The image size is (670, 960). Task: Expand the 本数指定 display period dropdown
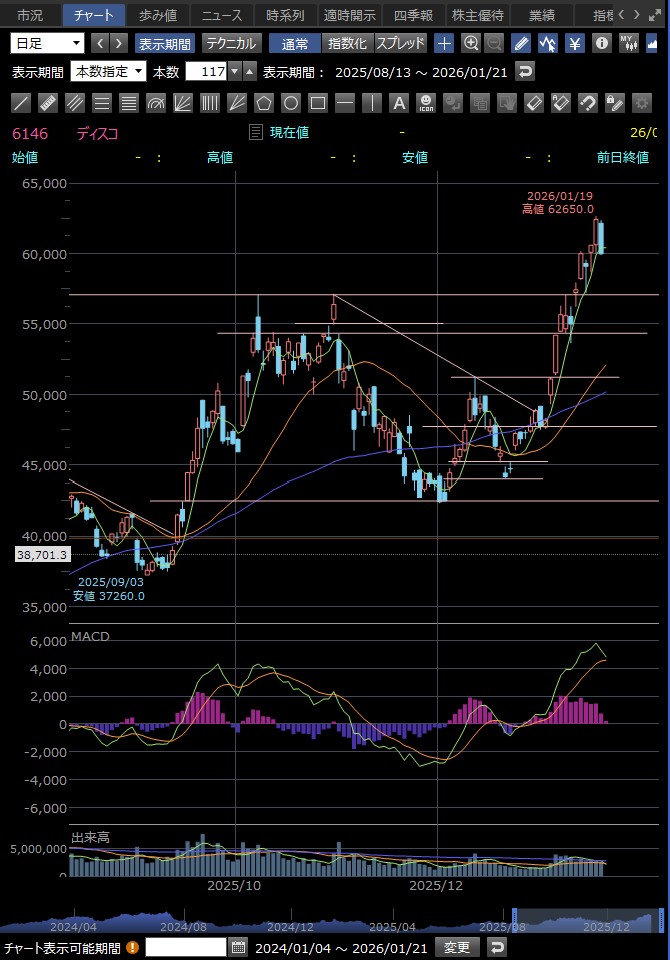tap(108, 72)
